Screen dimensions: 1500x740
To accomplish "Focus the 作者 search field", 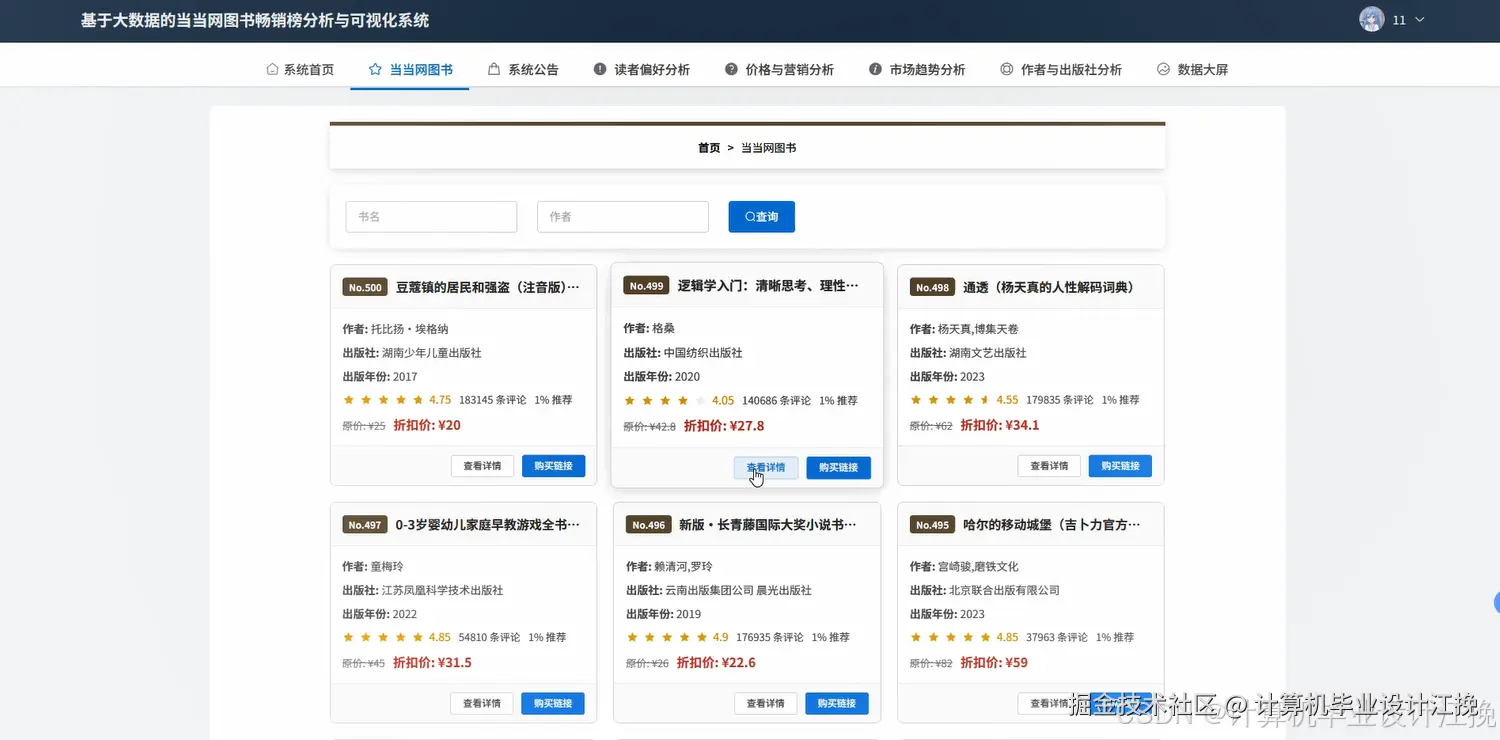I will pyautogui.click(x=623, y=217).
